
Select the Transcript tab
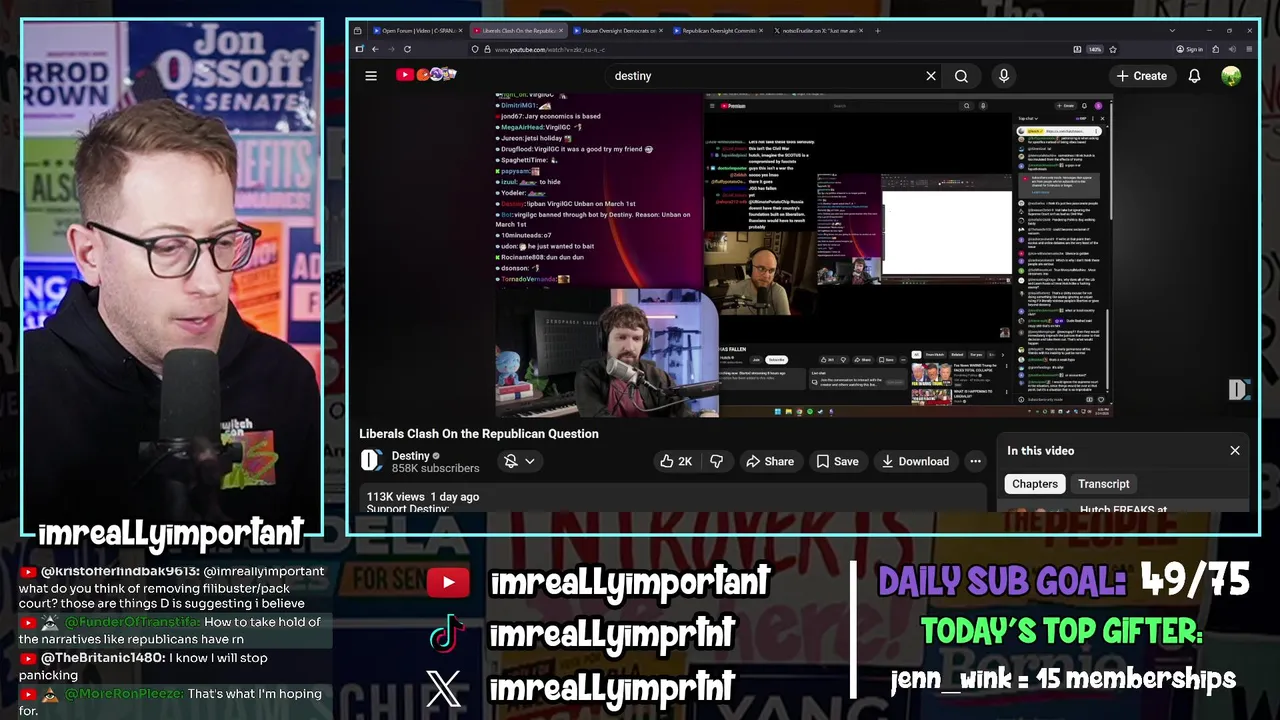(1104, 484)
